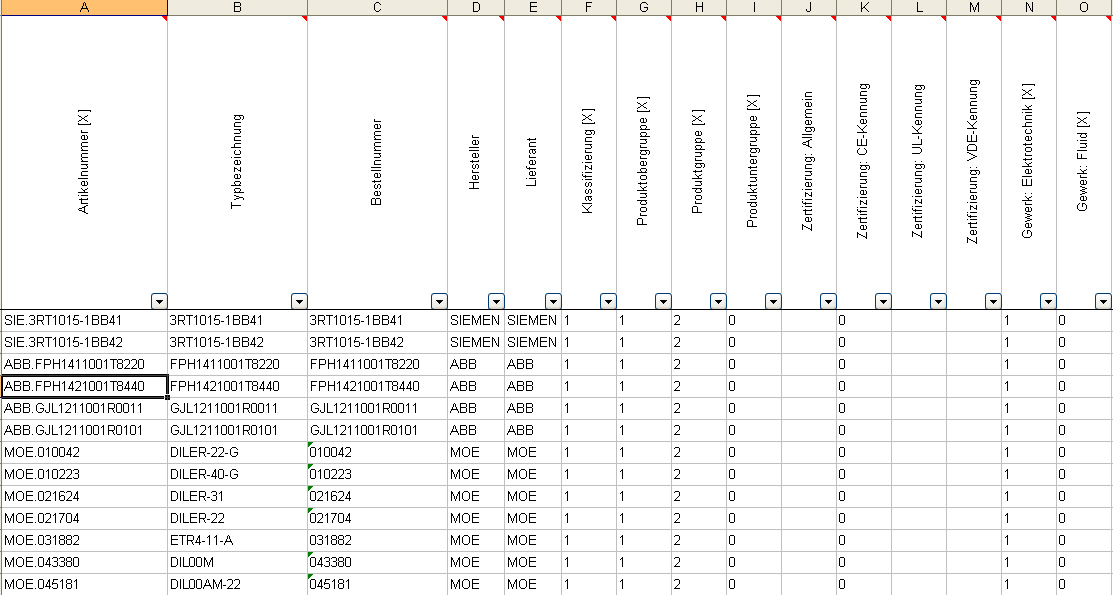This screenshot has width=1113, height=595.
Task: Select column K header
Action: [x=864, y=7]
